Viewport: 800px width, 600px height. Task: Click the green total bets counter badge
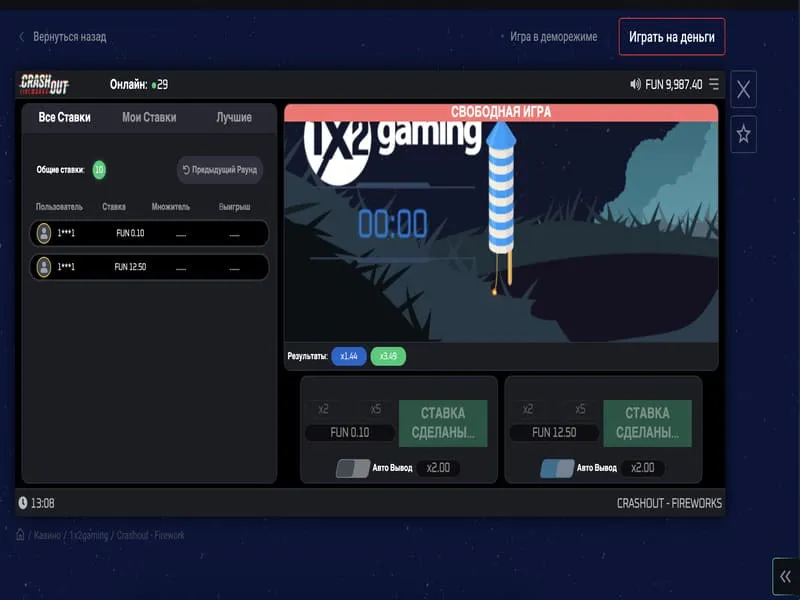click(x=99, y=170)
